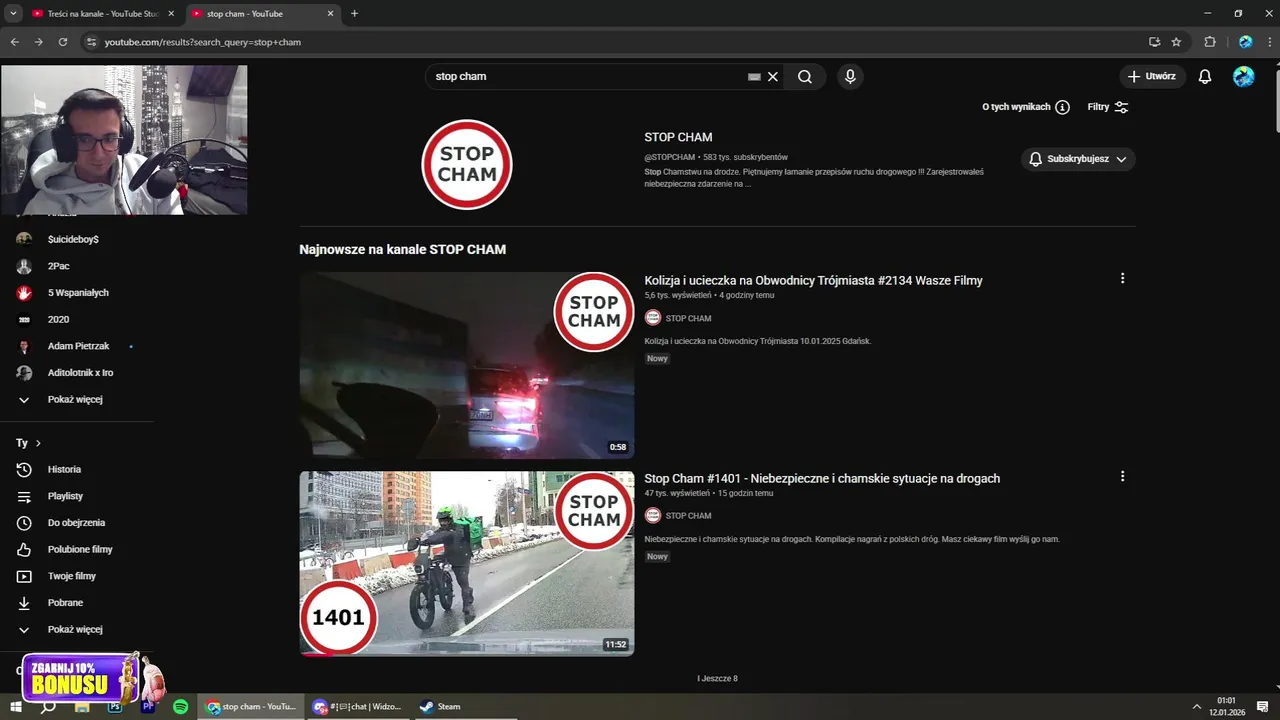Open the on-screen keyboard icon in search box
The width and height of the screenshot is (1280, 720).
pyautogui.click(x=754, y=77)
